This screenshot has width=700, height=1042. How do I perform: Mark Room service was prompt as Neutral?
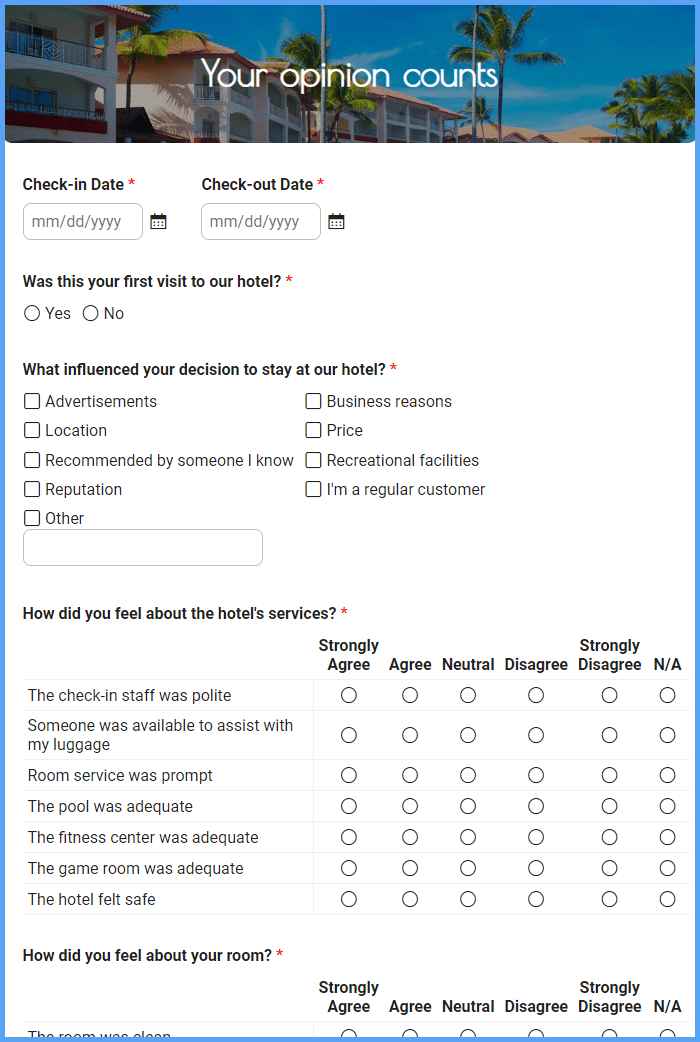[x=468, y=776]
